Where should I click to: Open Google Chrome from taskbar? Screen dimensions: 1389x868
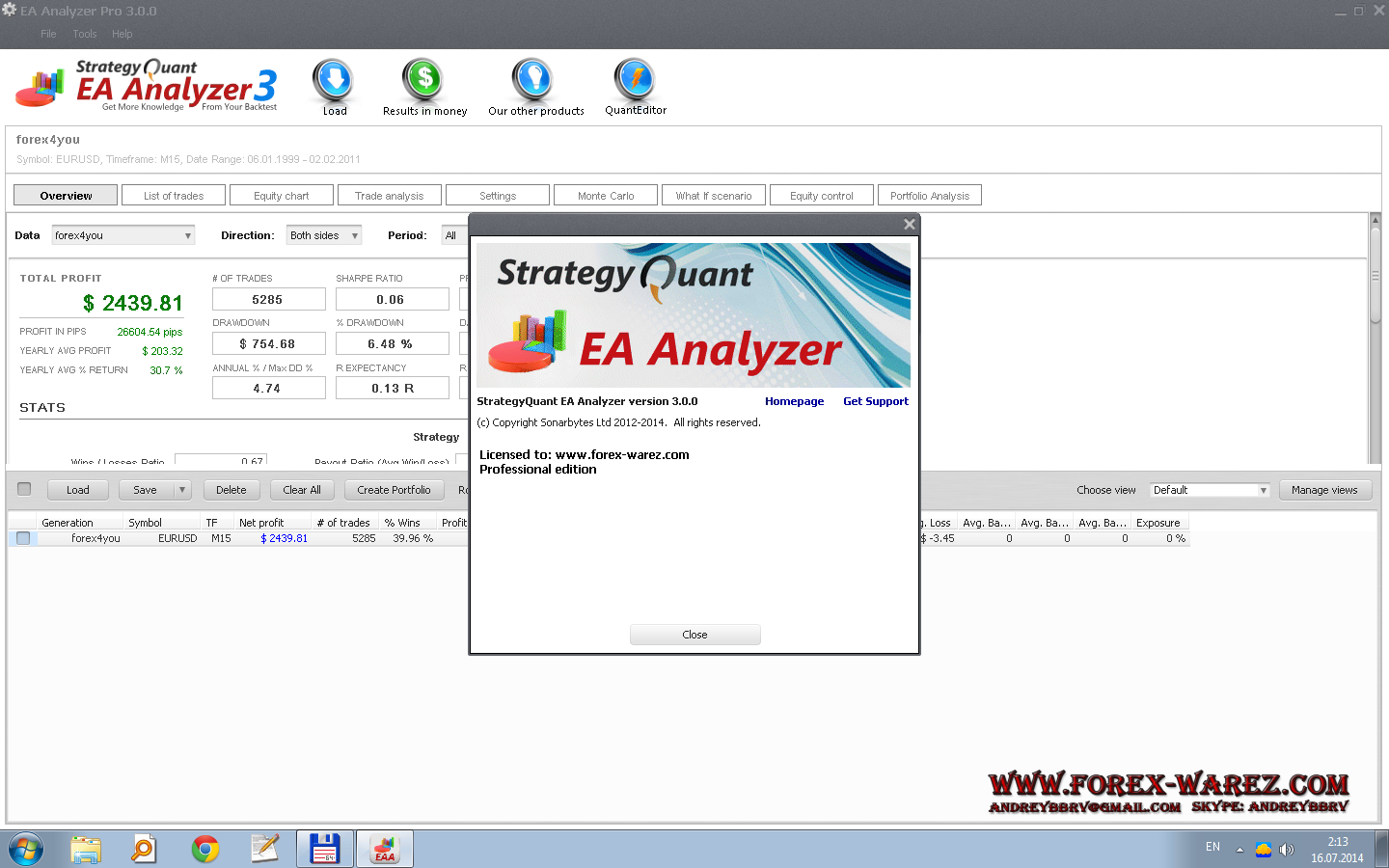pos(204,849)
